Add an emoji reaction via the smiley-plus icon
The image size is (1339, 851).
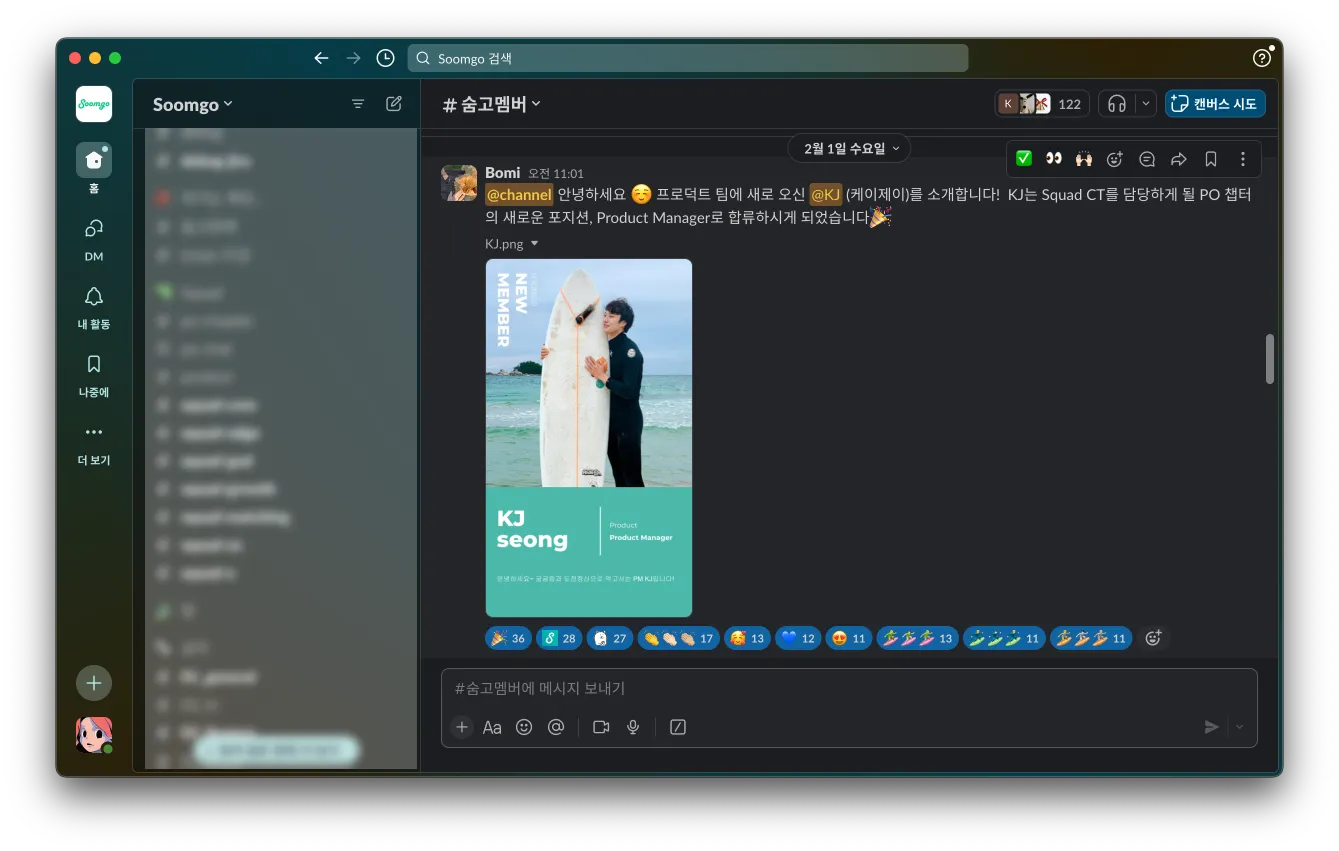pyautogui.click(x=1115, y=158)
